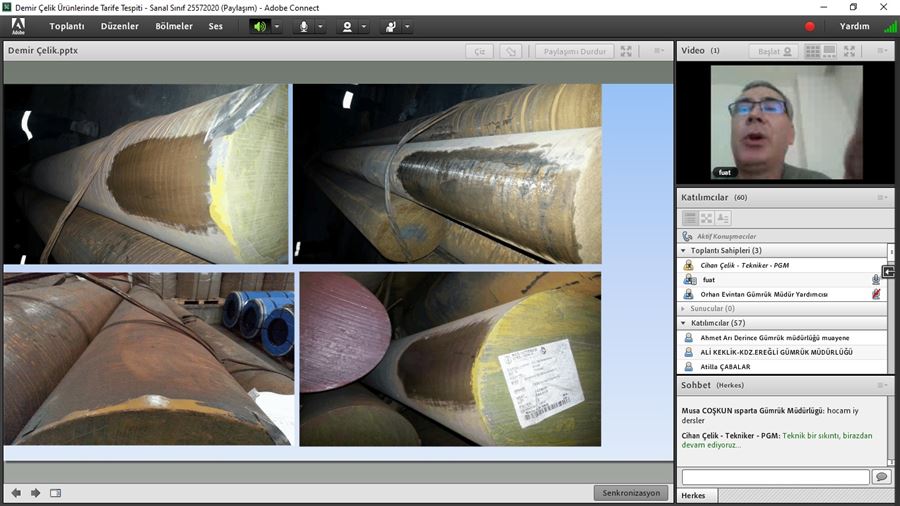Open the Bölmeler menu
The width and height of the screenshot is (900, 506).
[173, 26]
